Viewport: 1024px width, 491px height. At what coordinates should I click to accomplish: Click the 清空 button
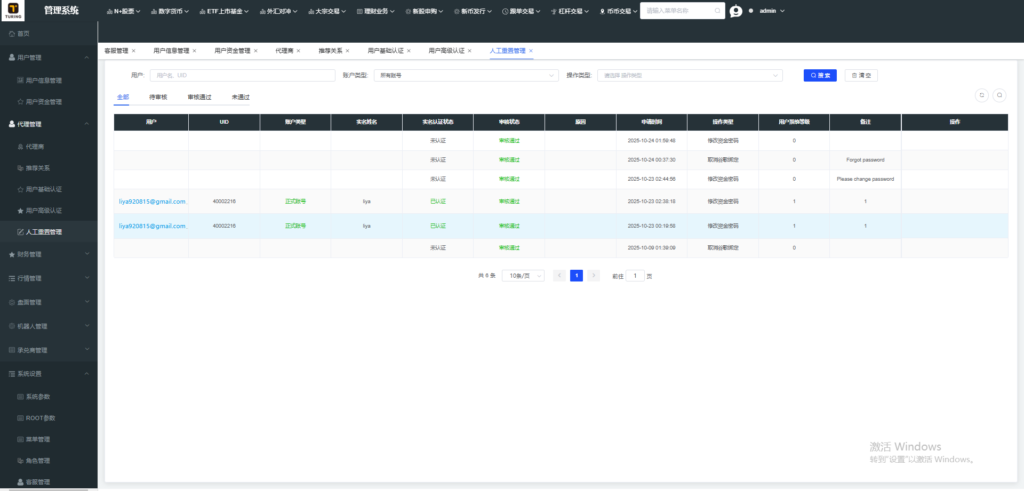point(861,76)
